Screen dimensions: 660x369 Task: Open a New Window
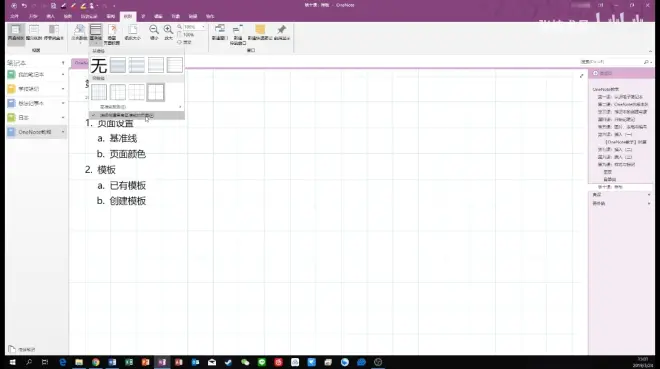coord(219,32)
